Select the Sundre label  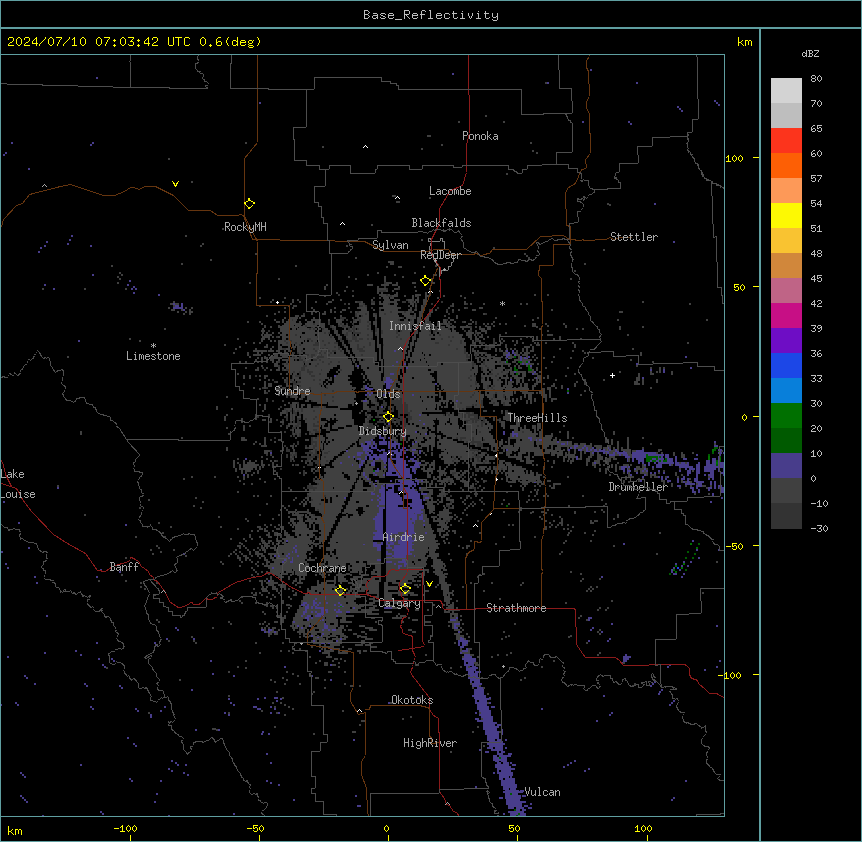point(292,391)
